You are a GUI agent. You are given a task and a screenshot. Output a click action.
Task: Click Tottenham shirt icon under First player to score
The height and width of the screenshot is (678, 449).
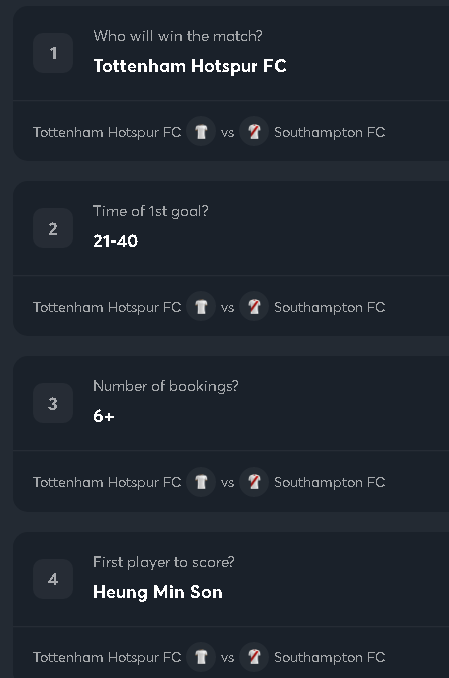201,657
